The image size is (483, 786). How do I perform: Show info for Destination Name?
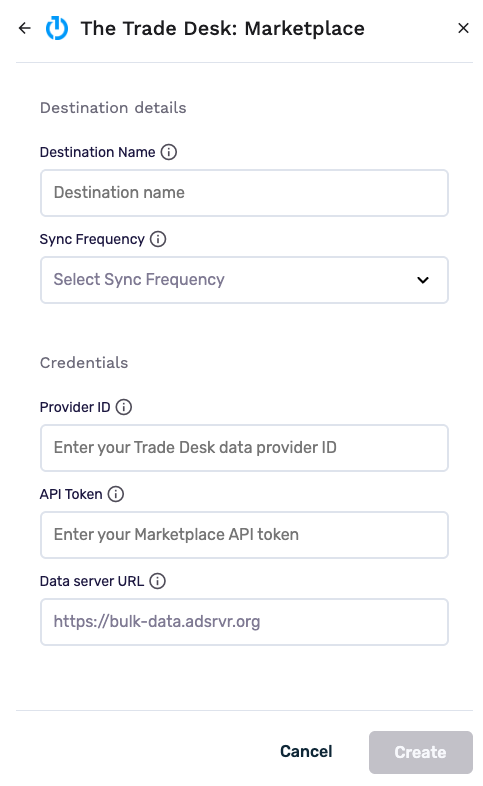(x=168, y=152)
